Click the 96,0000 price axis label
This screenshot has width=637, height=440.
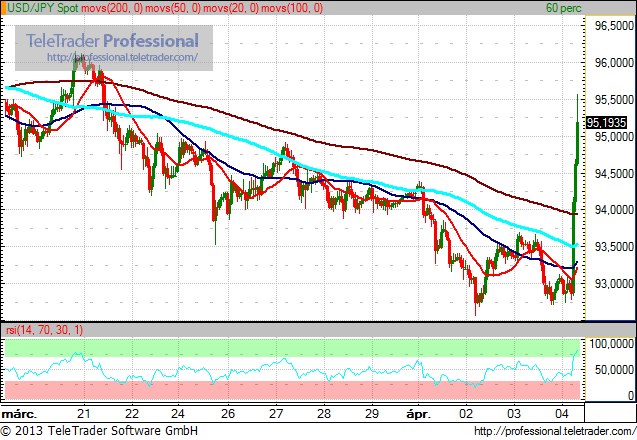(x=614, y=63)
